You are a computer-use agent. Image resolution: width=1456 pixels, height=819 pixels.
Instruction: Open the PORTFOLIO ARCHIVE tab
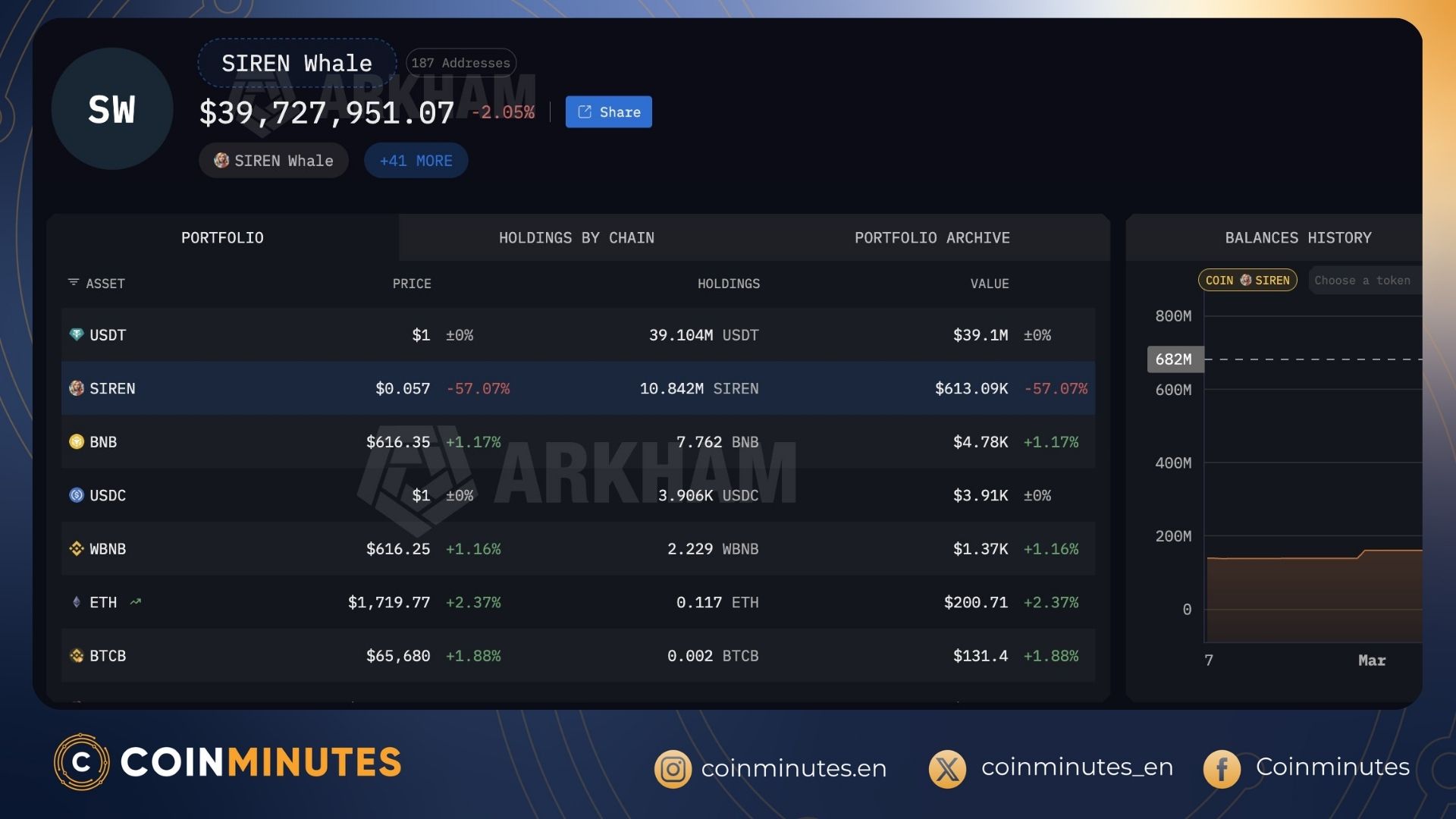tap(932, 237)
